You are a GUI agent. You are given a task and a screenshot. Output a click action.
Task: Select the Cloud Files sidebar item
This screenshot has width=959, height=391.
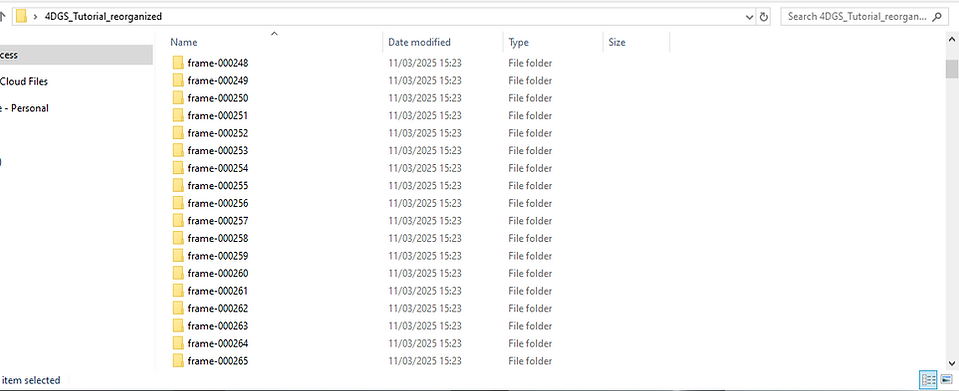(x=24, y=81)
